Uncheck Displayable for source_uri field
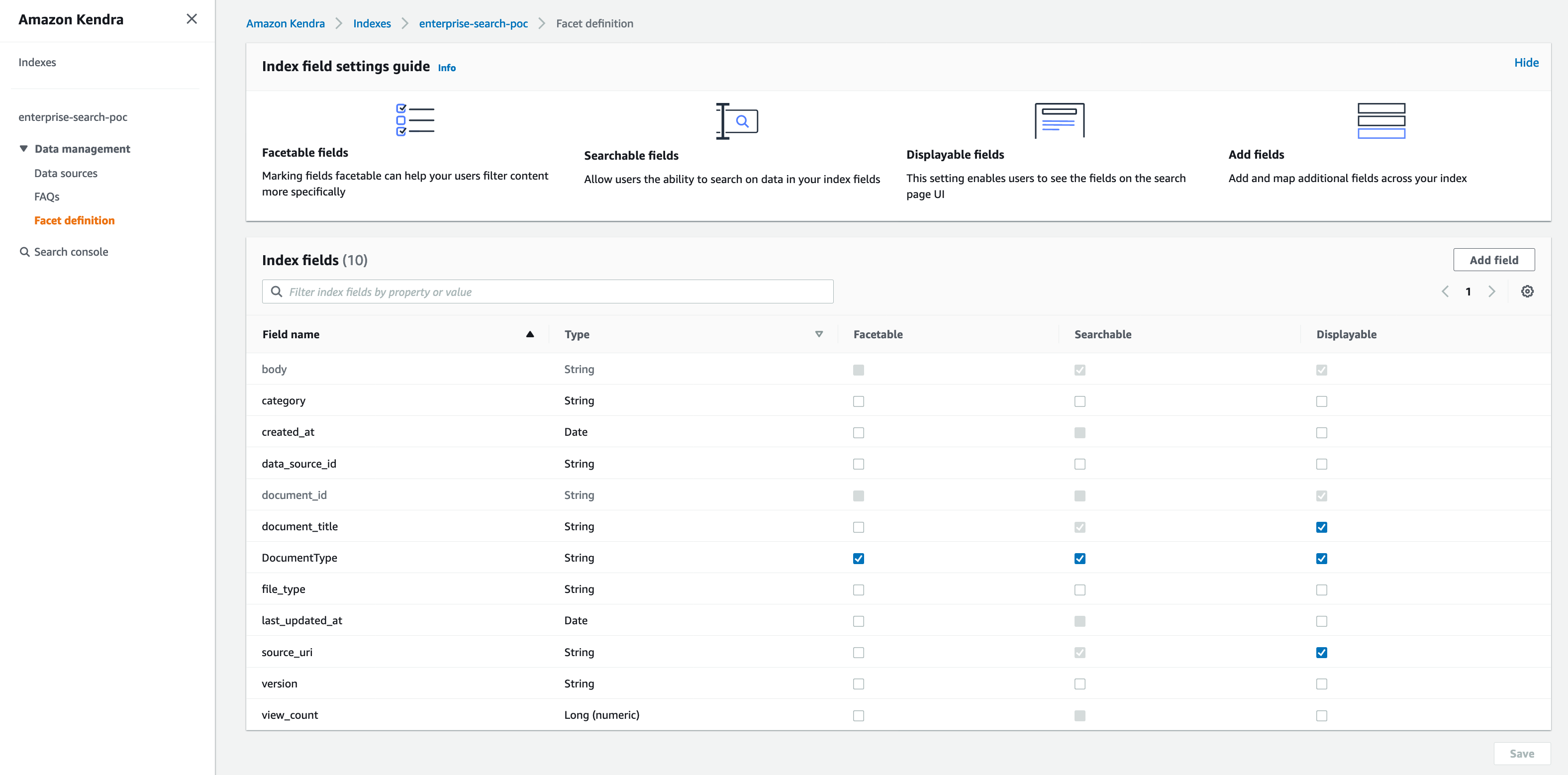 (1321, 653)
